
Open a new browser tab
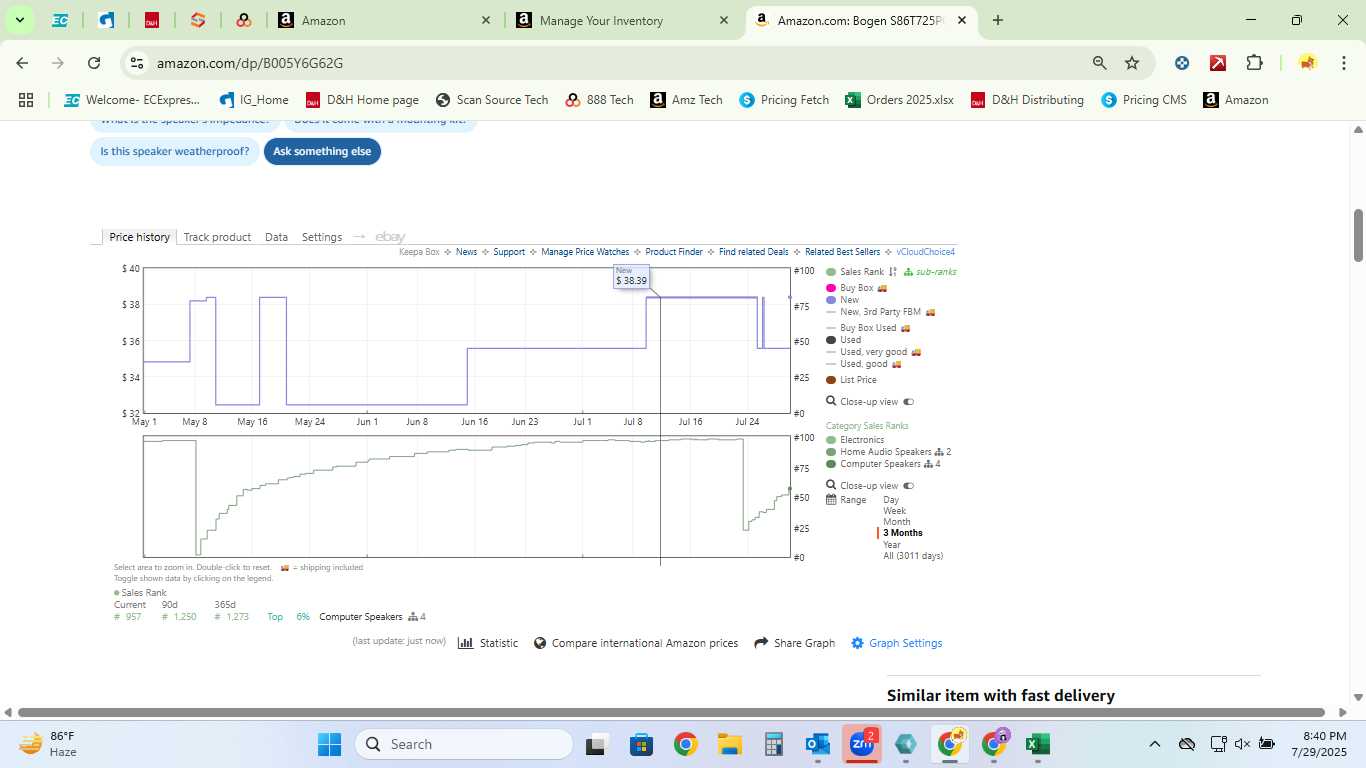click(998, 20)
